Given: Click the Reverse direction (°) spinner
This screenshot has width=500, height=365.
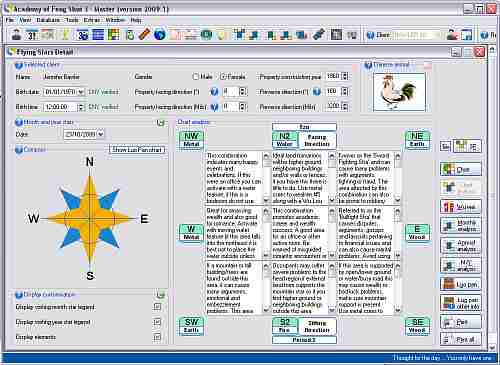Looking at the screenshot, I should pos(345,91).
